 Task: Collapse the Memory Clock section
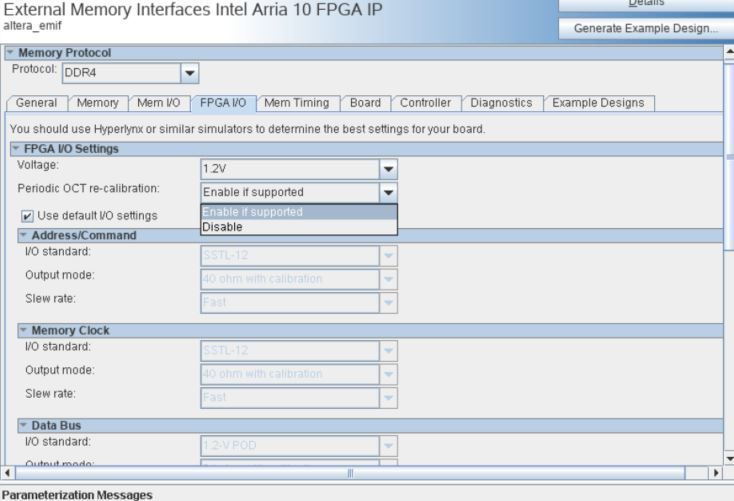(23, 331)
